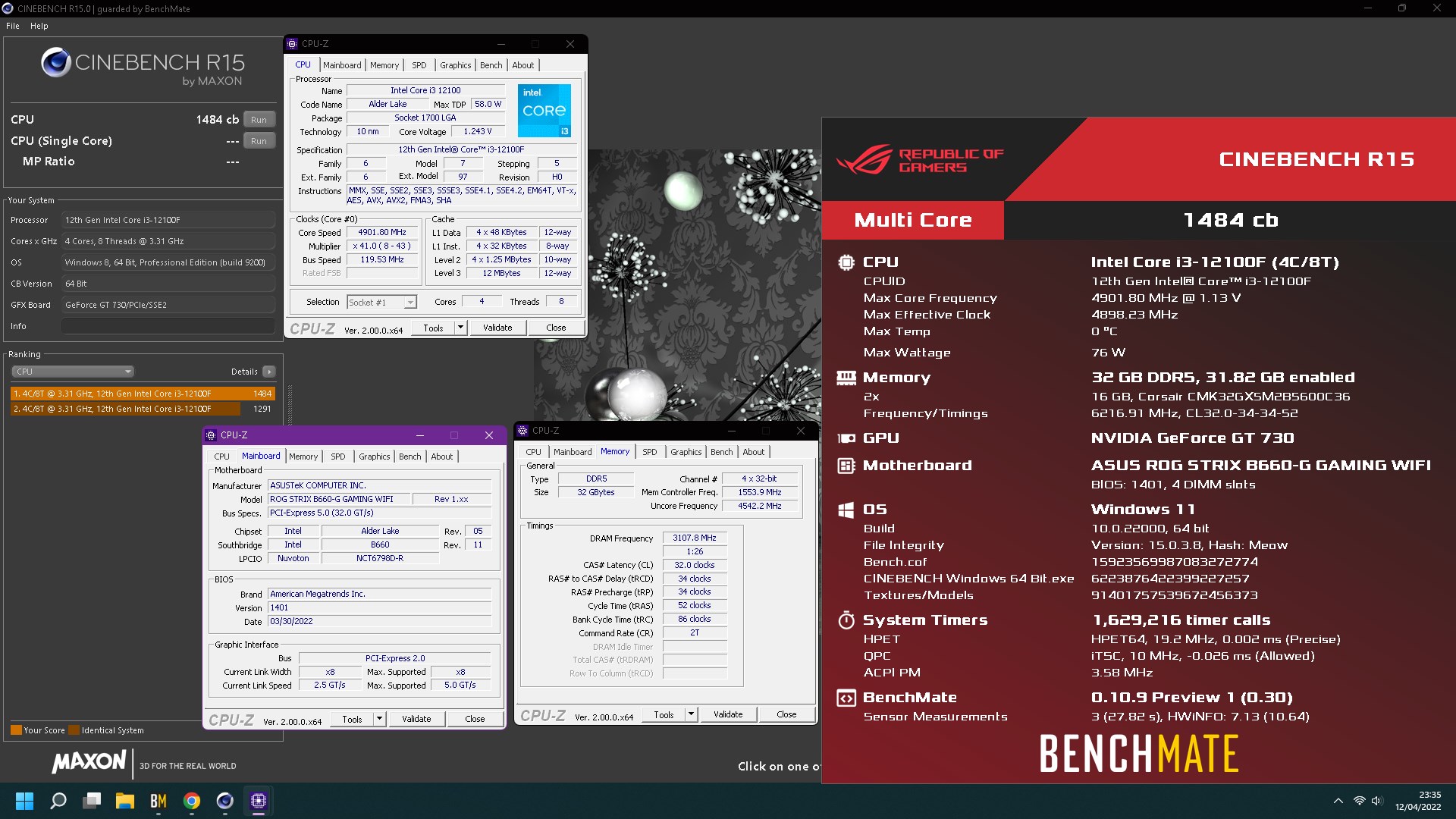Click Close button in Mainboard CPU-Z window
The height and width of the screenshot is (819, 1456).
click(475, 719)
